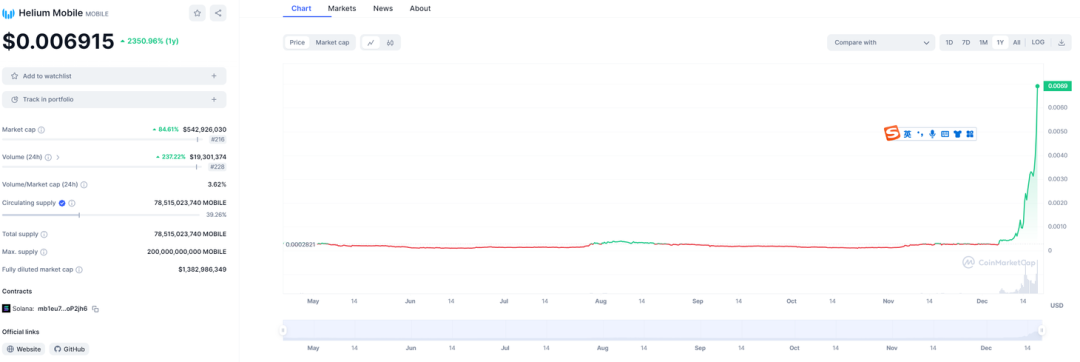1080x362 pixels.
Task: Open the GitHub link
Action: [x=69, y=349]
